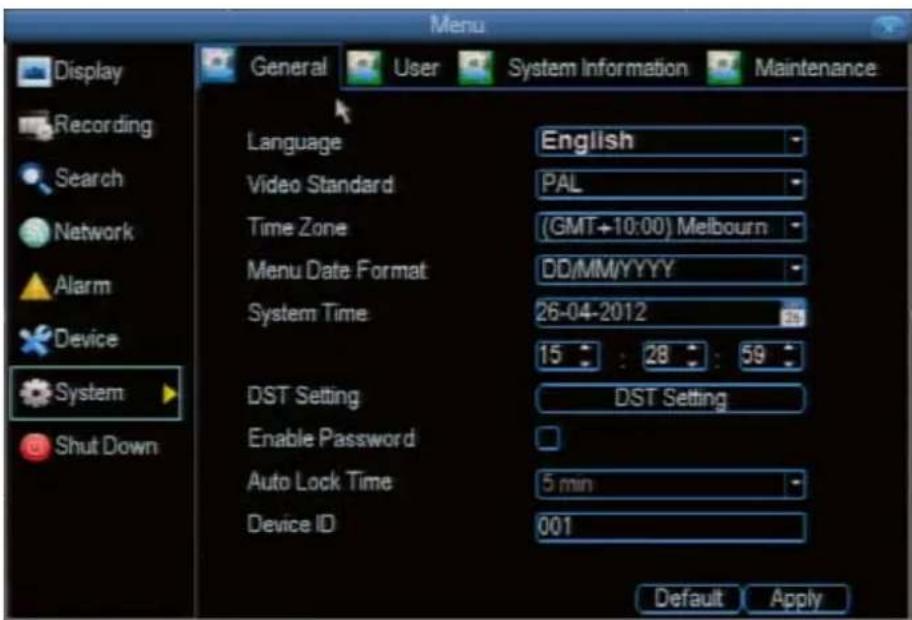Image resolution: width=912 pixels, height=620 pixels.
Task: Open the Auto Lock Time dropdown
Action: tap(671, 484)
